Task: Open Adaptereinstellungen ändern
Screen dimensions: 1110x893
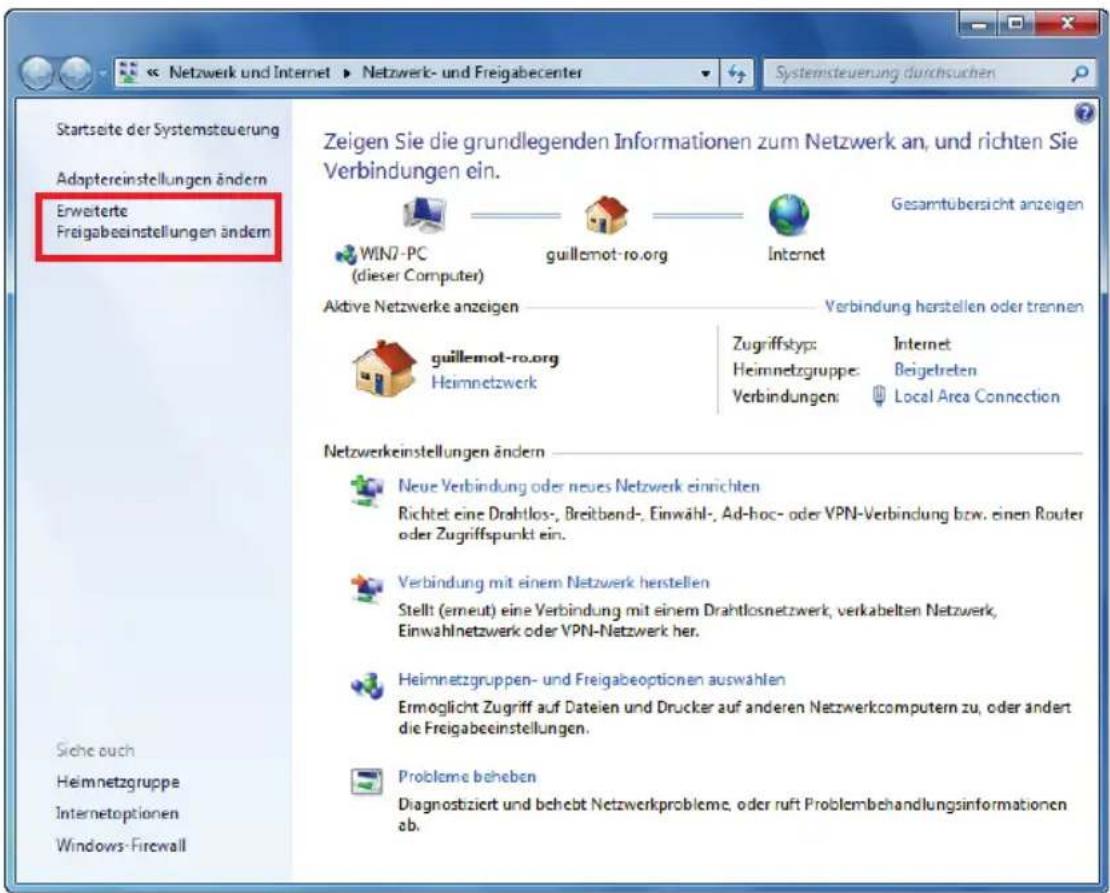Action: tap(161, 179)
